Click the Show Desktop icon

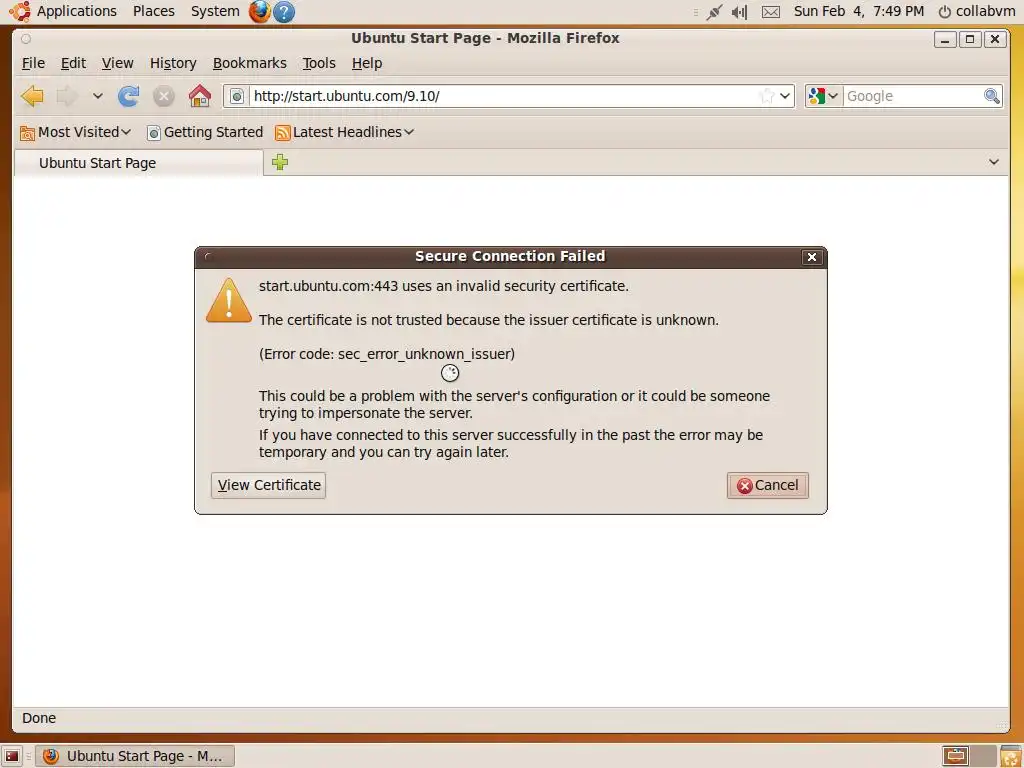[12, 756]
